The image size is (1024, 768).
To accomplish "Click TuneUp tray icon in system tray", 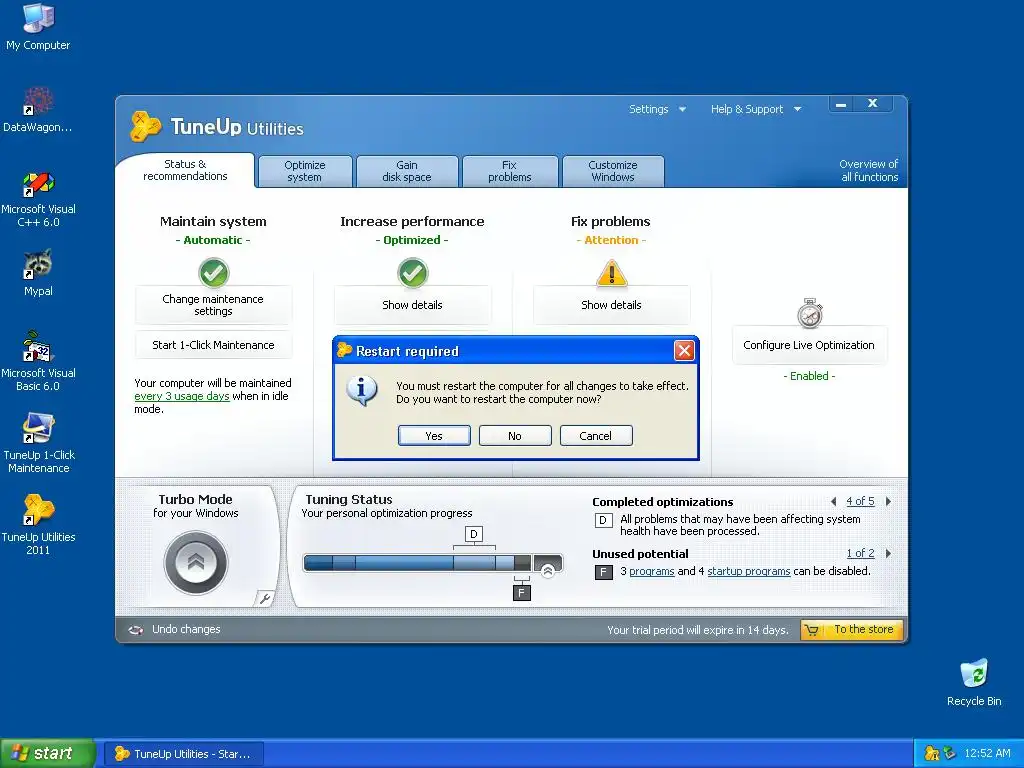I will 932,753.
